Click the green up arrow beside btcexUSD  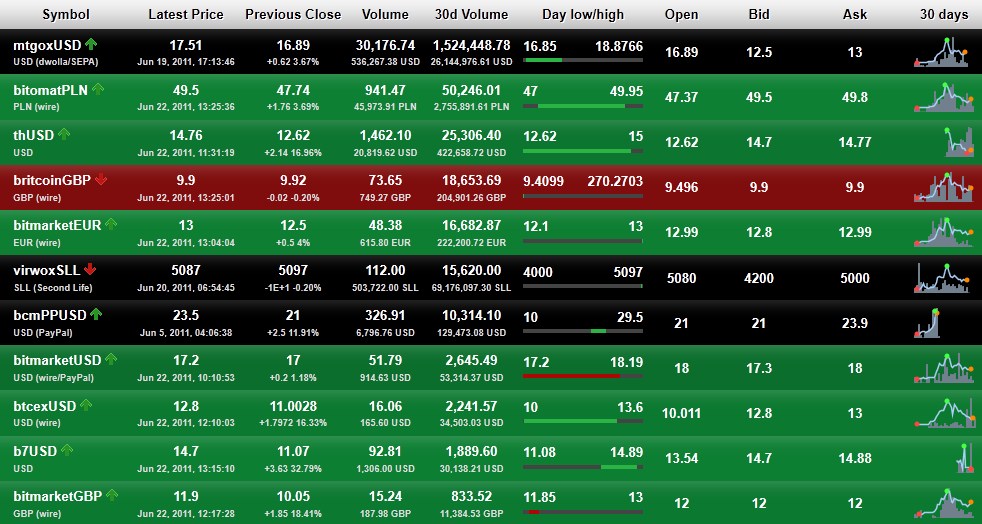click(86, 405)
